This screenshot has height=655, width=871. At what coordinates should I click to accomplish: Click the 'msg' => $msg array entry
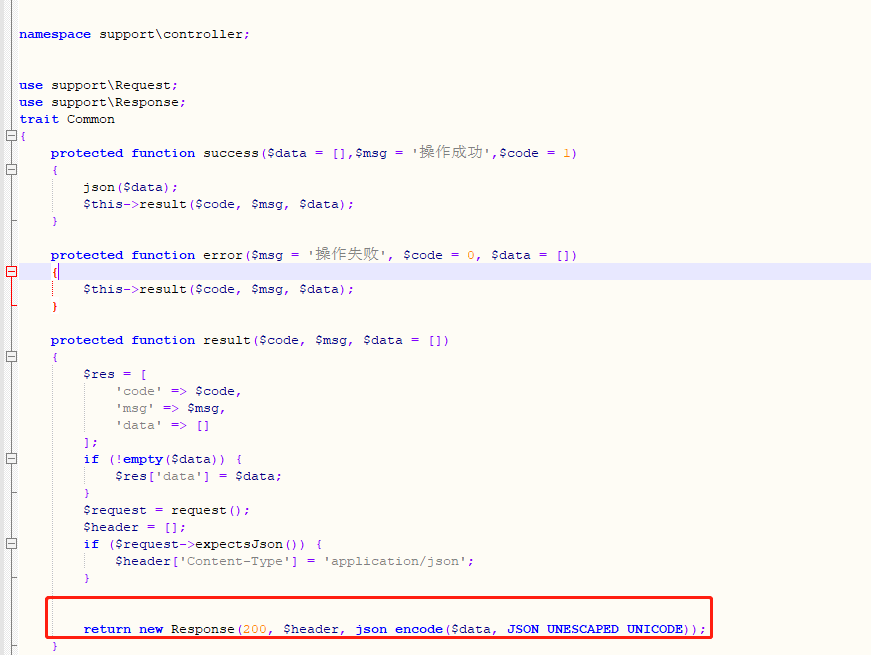pyautogui.click(x=170, y=408)
